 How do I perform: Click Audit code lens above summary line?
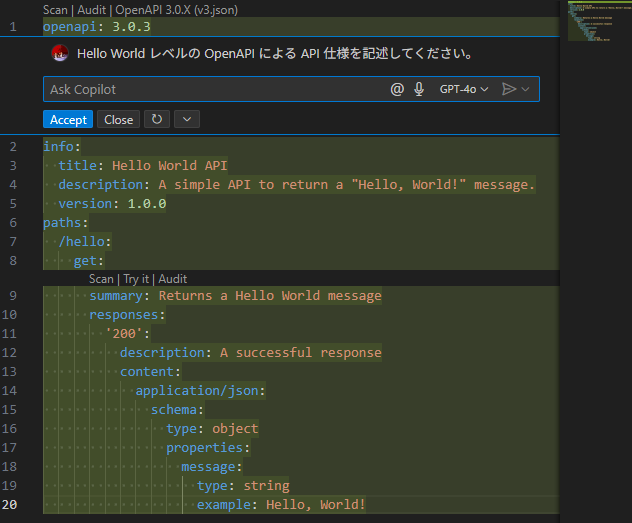point(173,279)
